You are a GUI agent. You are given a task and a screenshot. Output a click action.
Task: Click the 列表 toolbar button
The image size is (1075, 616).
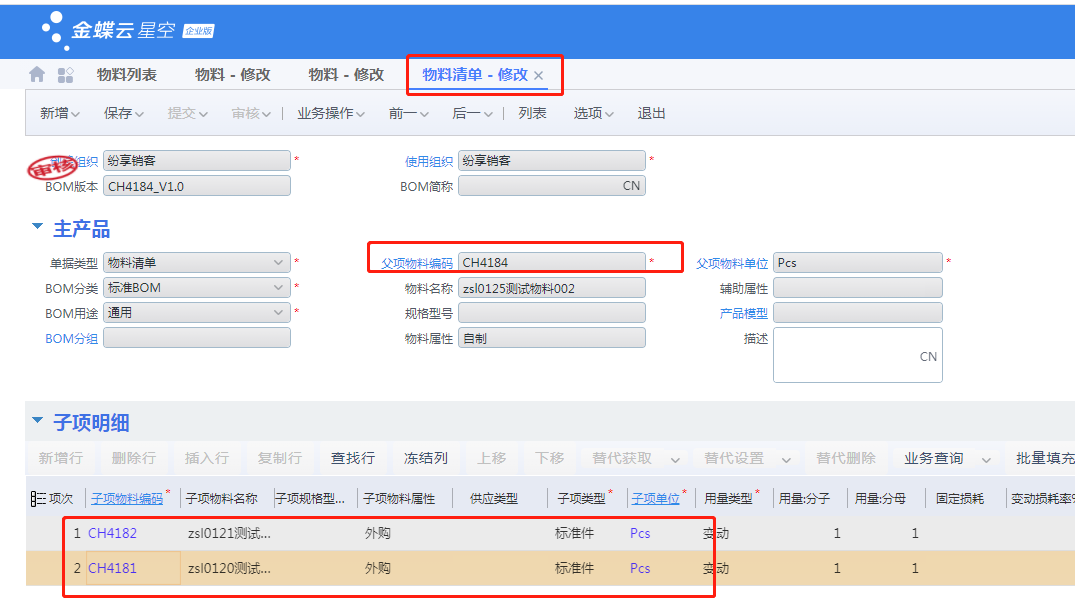pos(532,113)
